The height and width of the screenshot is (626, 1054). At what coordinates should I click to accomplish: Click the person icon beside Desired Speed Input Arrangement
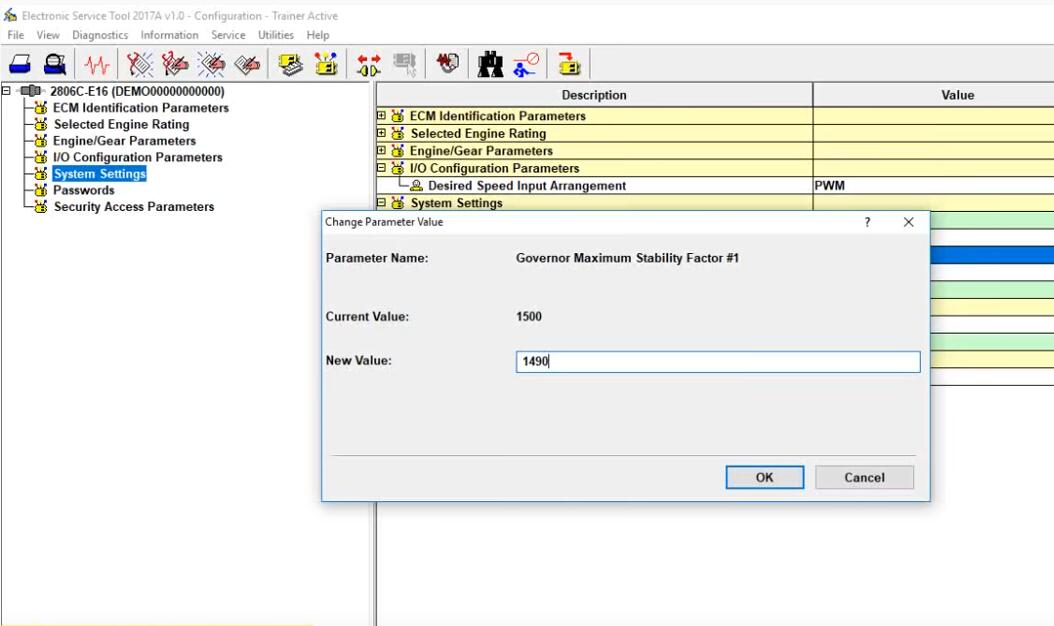[417, 186]
